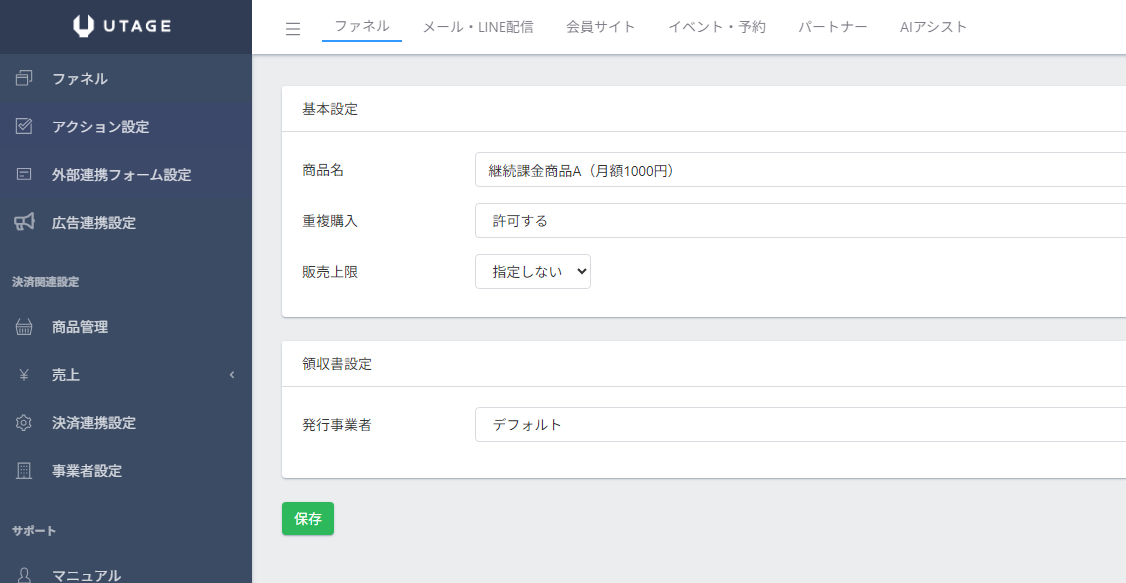Switch to the メール・LINE配信 tab
This screenshot has width=1126, height=583.
pyautogui.click(x=478, y=27)
